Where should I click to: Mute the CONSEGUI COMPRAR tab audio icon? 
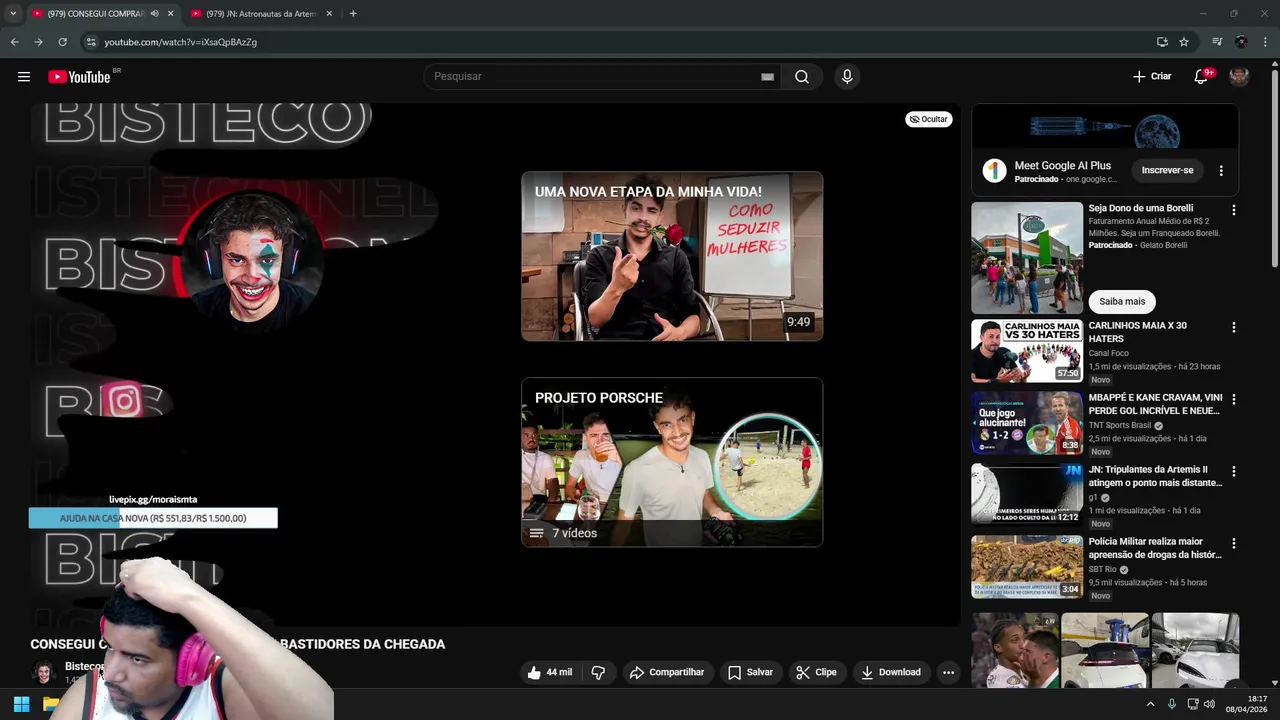(x=154, y=13)
